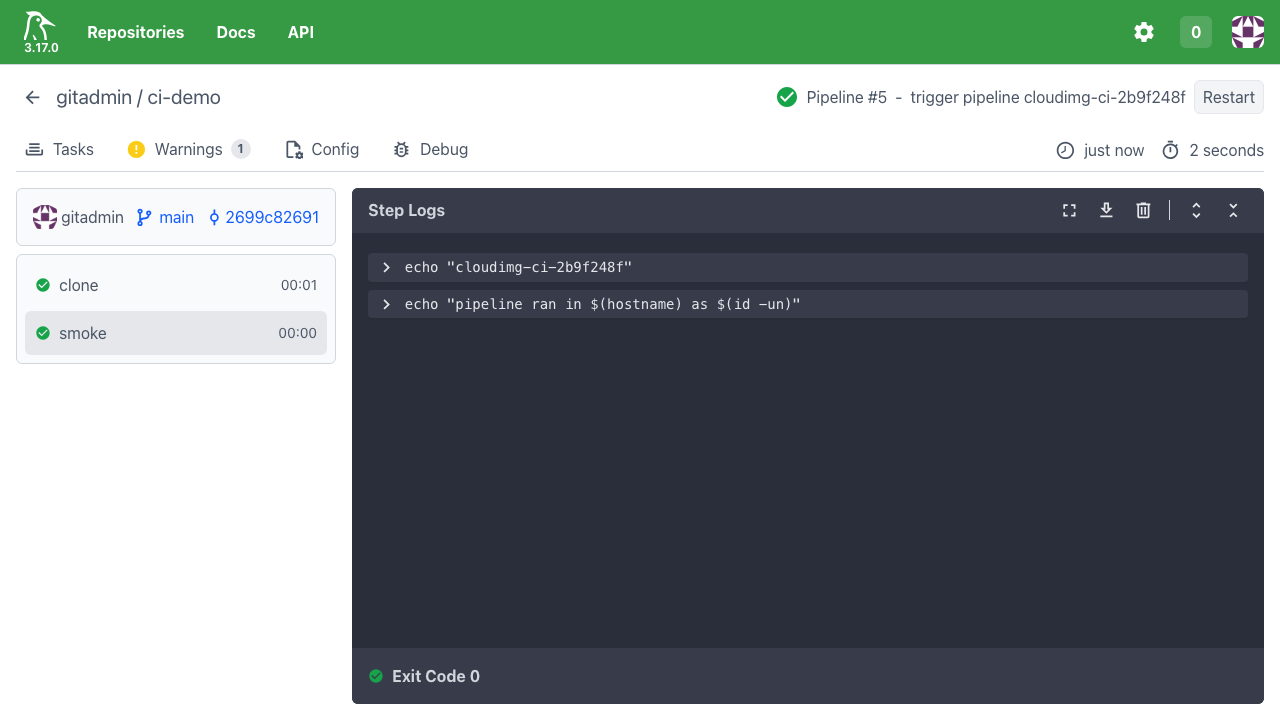Click the Exit Code 0 text
Viewport: 1280px width, 720px height.
pyautogui.click(x=436, y=676)
